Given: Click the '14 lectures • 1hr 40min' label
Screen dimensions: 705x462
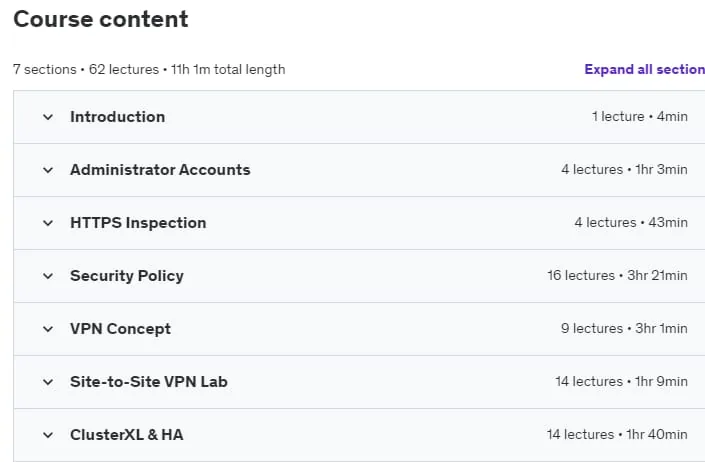Looking at the screenshot, I should click(x=617, y=435).
